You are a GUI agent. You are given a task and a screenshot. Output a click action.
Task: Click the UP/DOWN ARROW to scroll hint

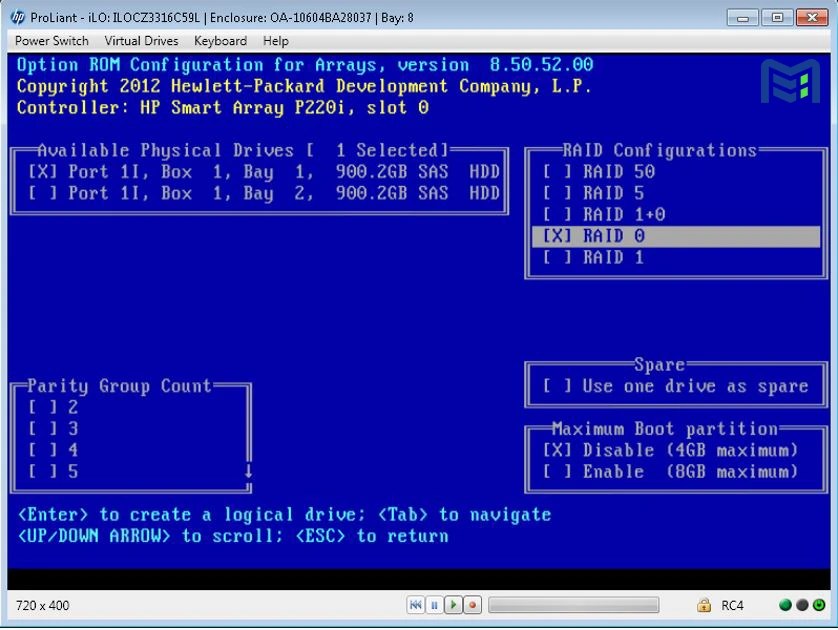pos(232,536)
